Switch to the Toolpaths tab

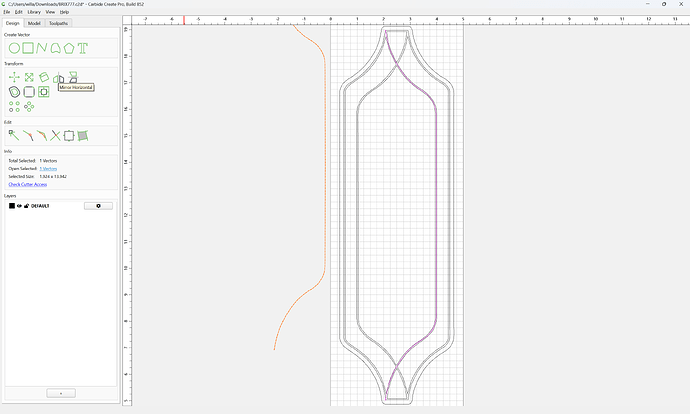pos(59,23)
